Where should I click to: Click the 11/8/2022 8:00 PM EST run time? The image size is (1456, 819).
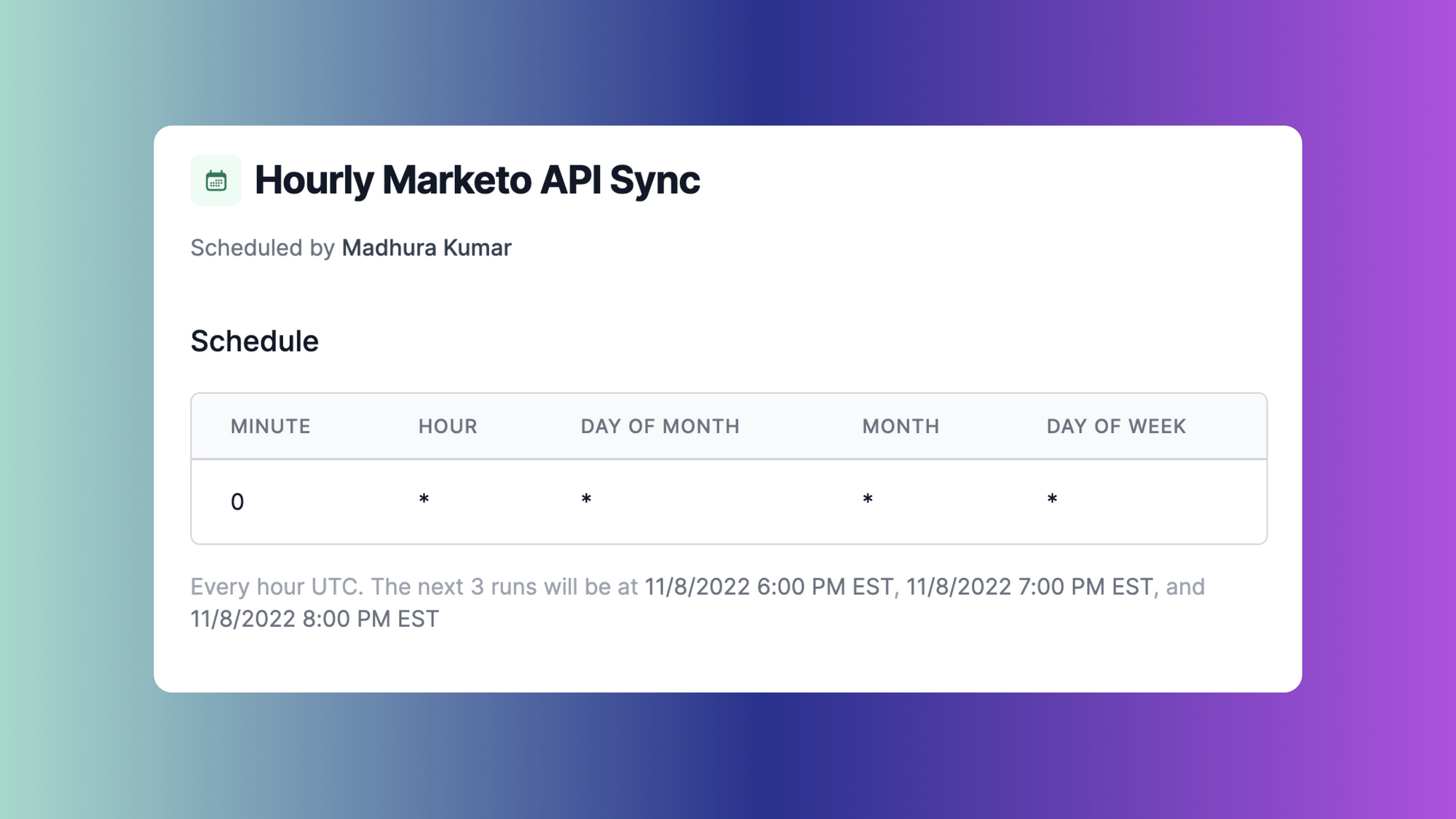[314, 619]
